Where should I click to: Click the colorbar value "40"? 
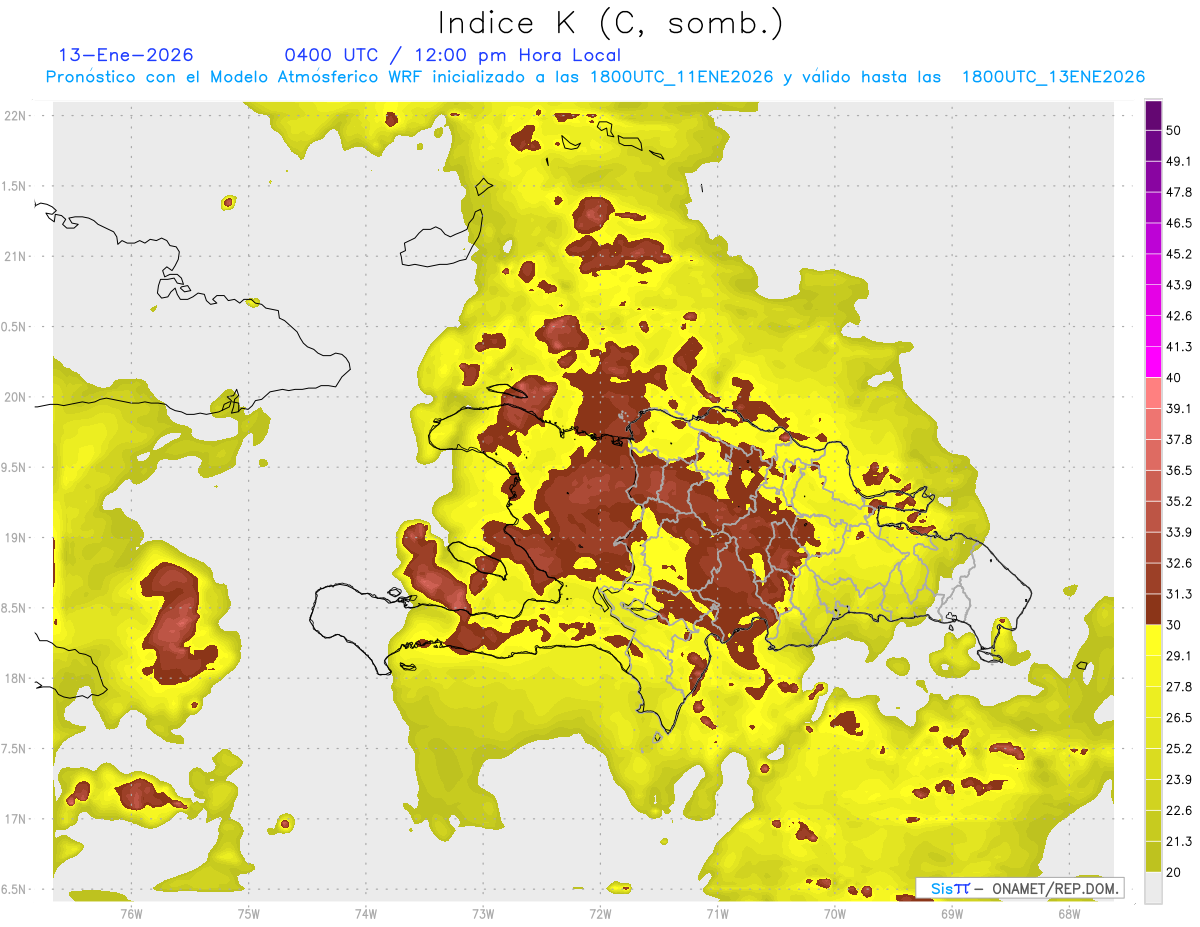[x=1174, y=378]
